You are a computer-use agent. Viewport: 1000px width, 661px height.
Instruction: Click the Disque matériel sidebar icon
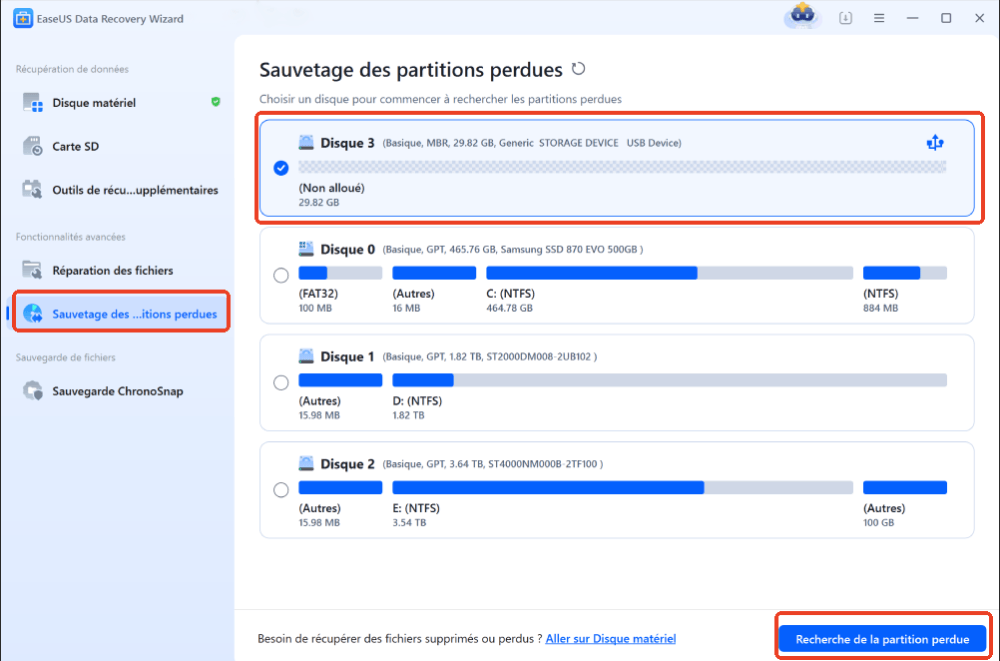click(x=33, y=103)
